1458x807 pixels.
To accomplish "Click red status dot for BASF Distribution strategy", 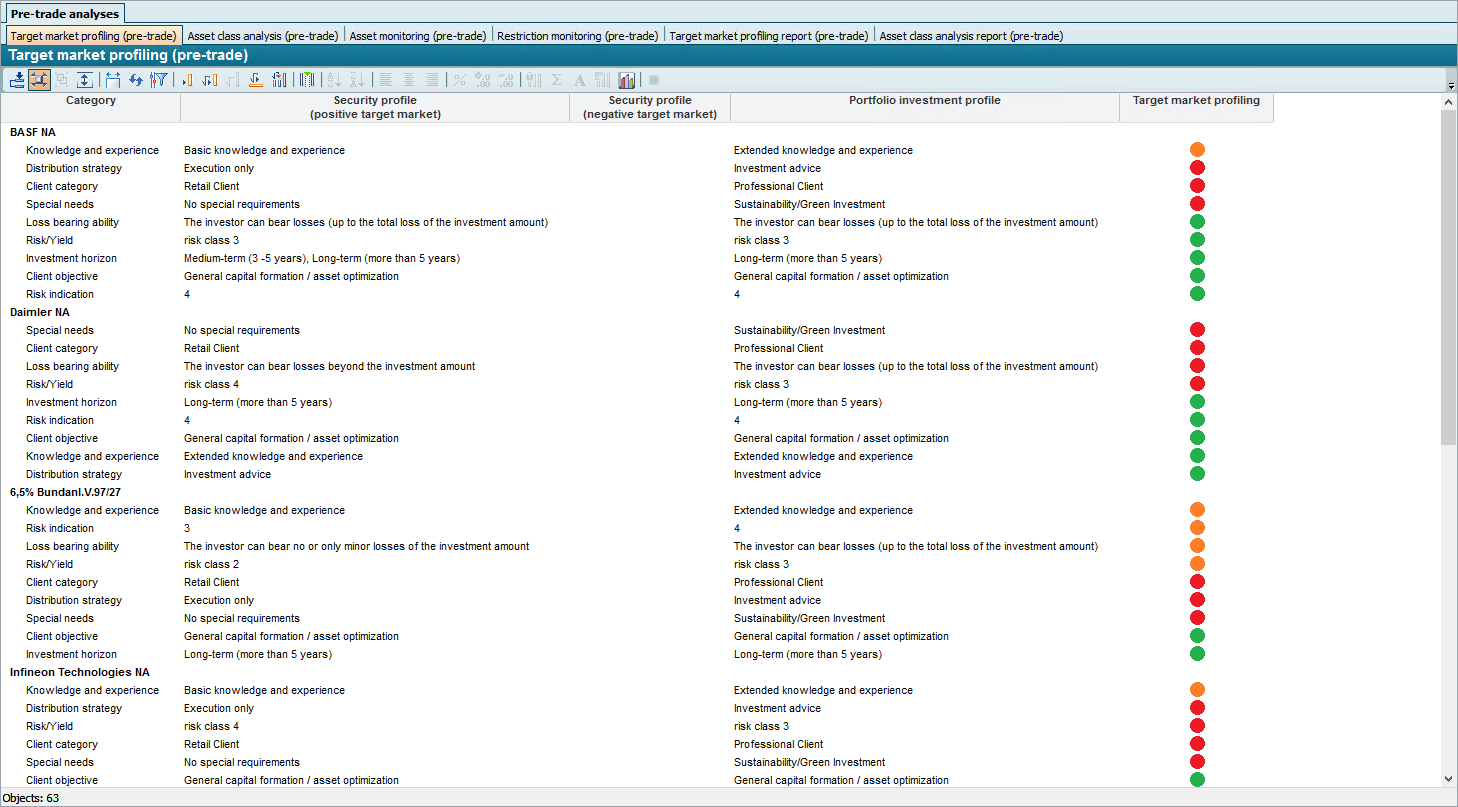I will (1197, 168).
